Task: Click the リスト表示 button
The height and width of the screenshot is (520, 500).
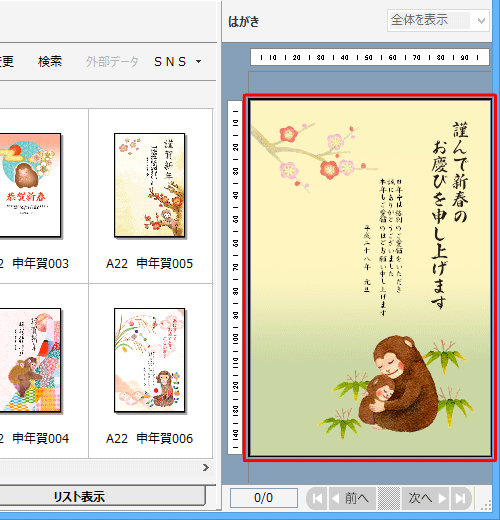Action: point(102,496)
